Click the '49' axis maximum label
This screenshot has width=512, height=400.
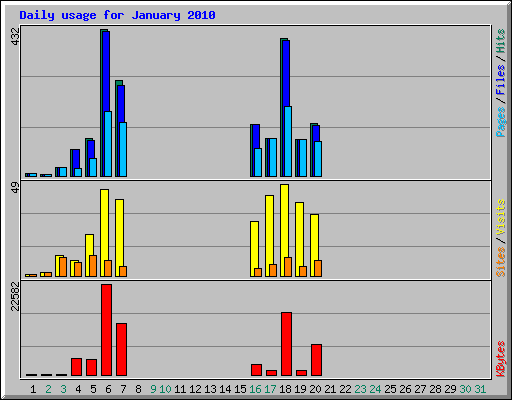click(x=15, y=188)
